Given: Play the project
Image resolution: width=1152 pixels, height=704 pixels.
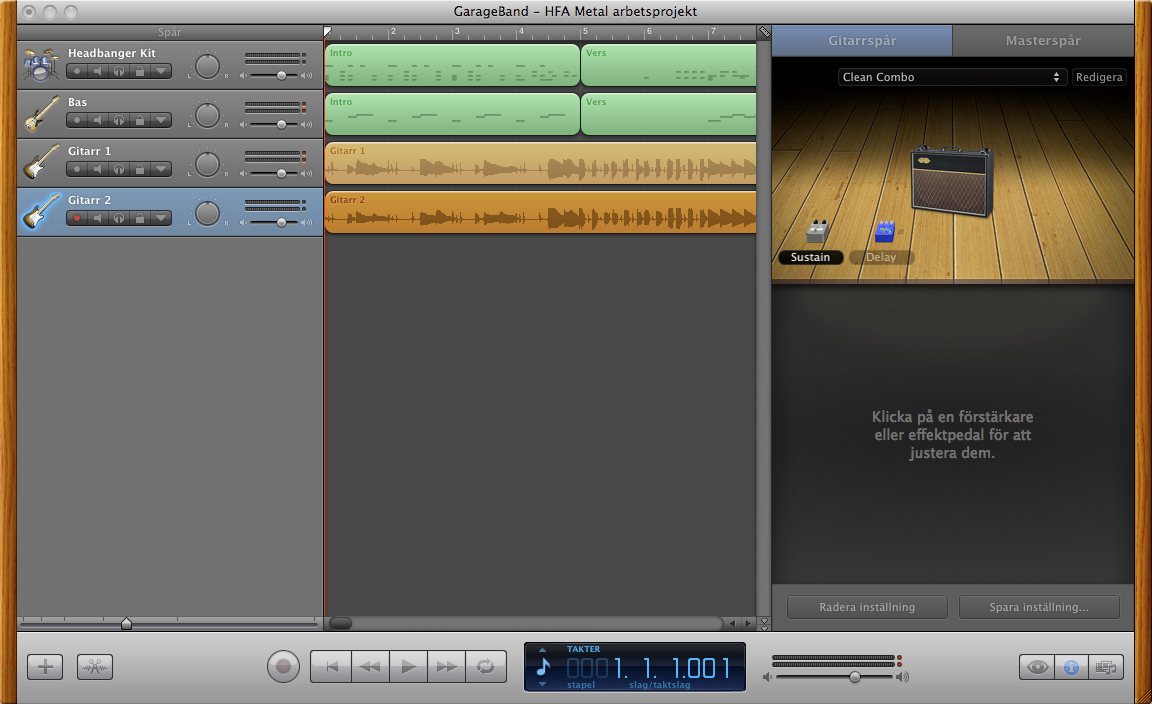Looking at the screenshot, I should click(x=408, y=667).
